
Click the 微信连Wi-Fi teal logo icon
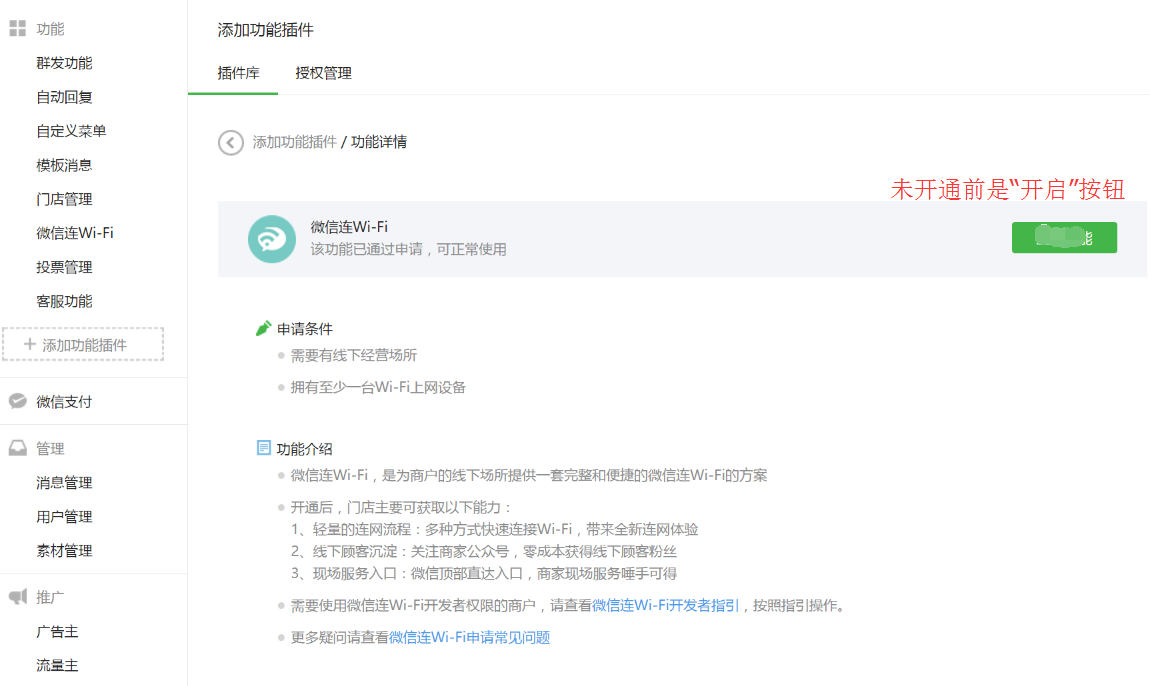pyautogui.click(x=272, y=239)
